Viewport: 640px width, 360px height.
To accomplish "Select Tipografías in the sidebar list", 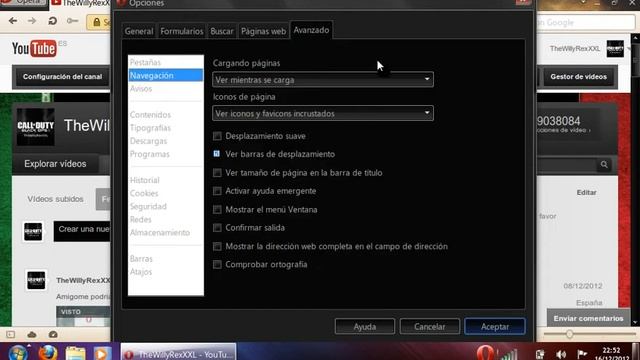I will 165,128.
